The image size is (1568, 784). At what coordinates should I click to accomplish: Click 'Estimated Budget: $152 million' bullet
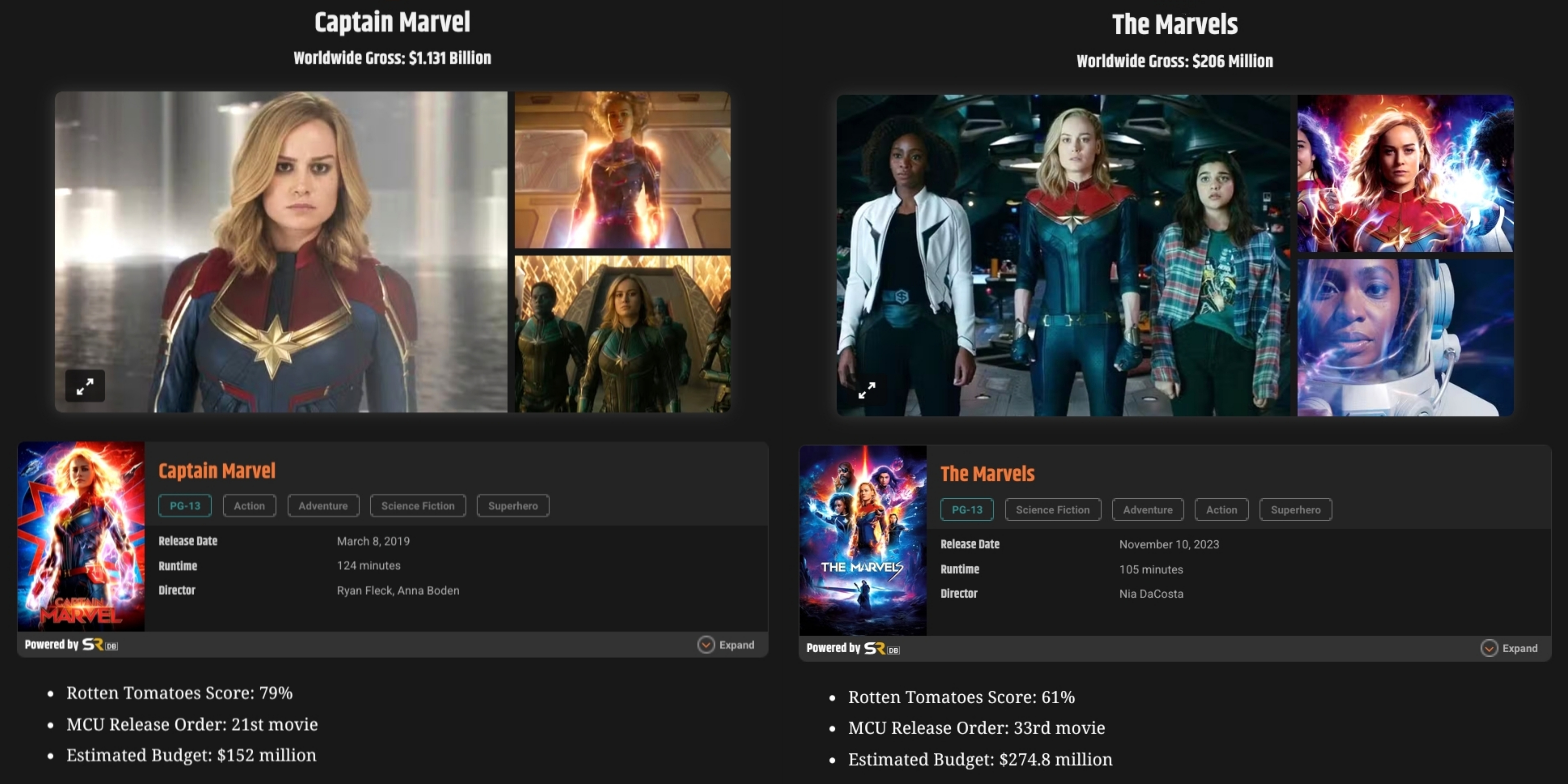[192, 755]
